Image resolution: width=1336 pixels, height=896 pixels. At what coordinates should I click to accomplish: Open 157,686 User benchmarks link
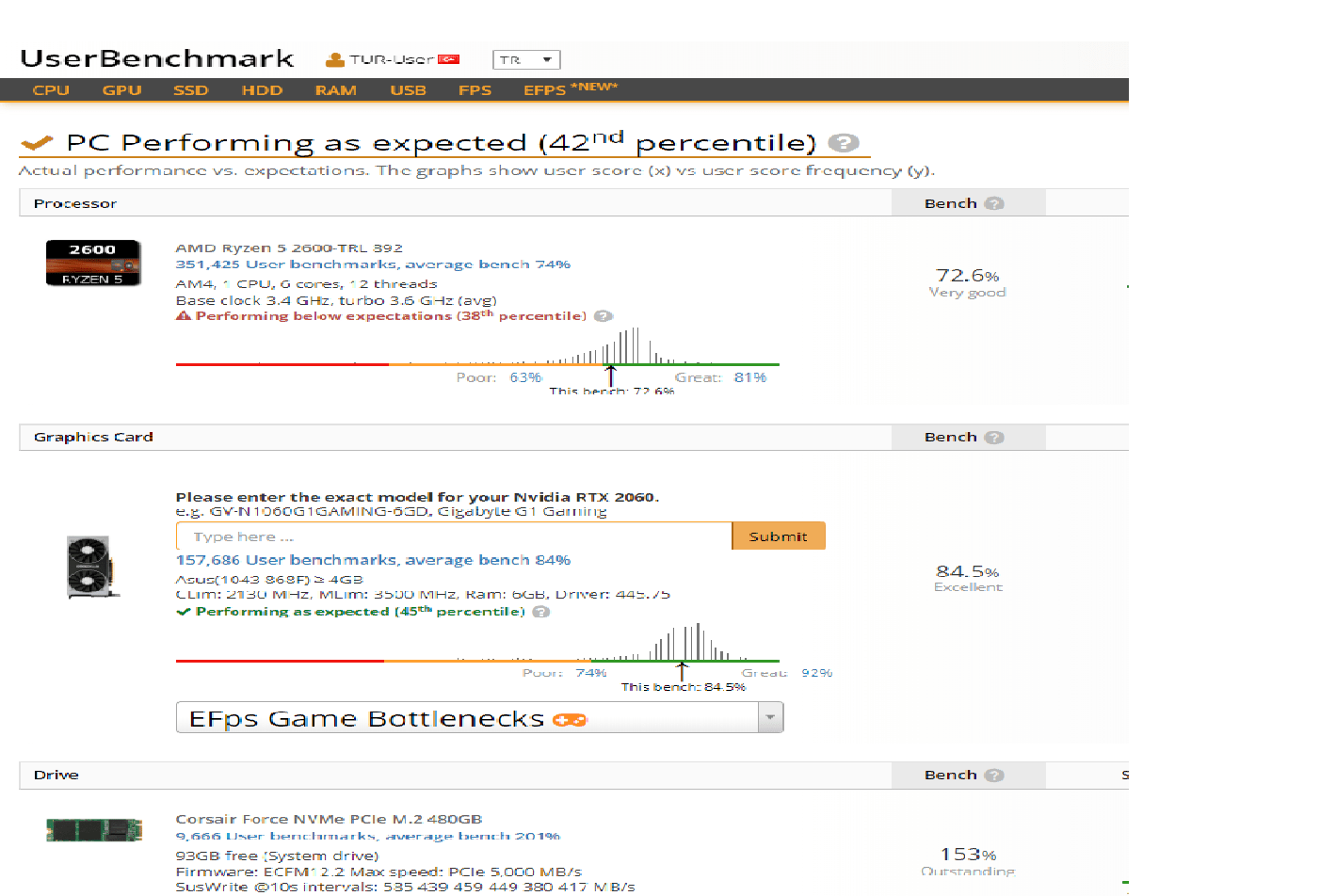click(373, 560)
